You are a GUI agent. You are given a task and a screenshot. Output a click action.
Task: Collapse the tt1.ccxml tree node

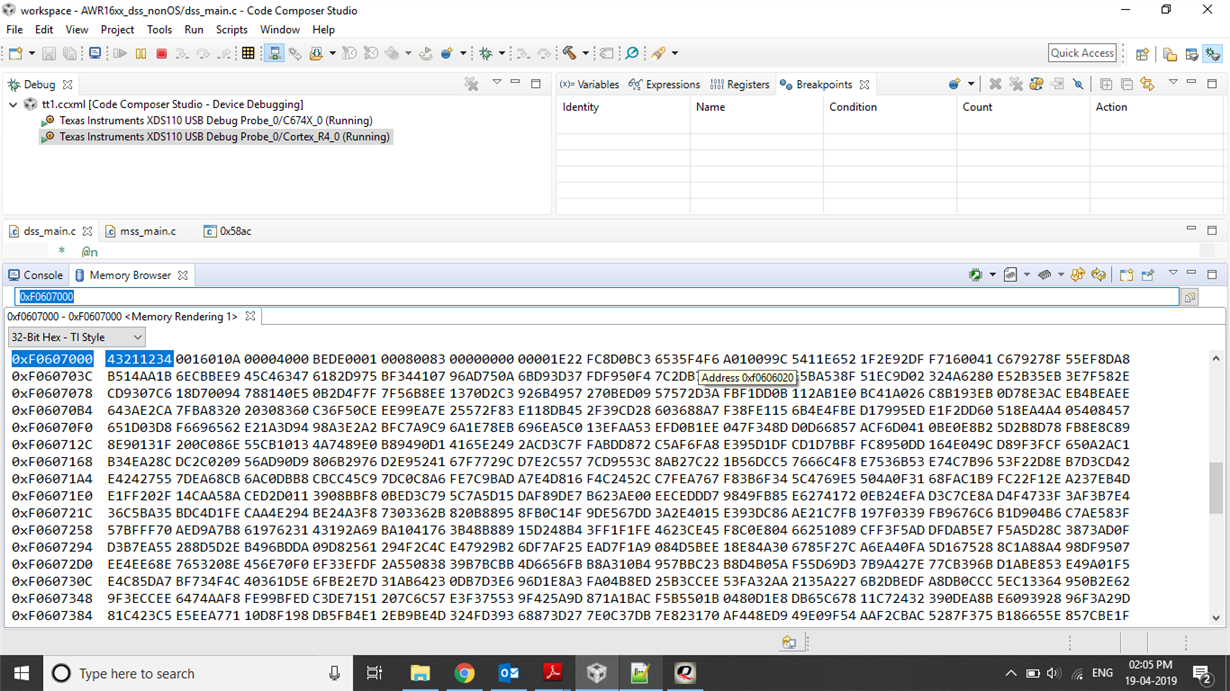click(x=13, y=104)
